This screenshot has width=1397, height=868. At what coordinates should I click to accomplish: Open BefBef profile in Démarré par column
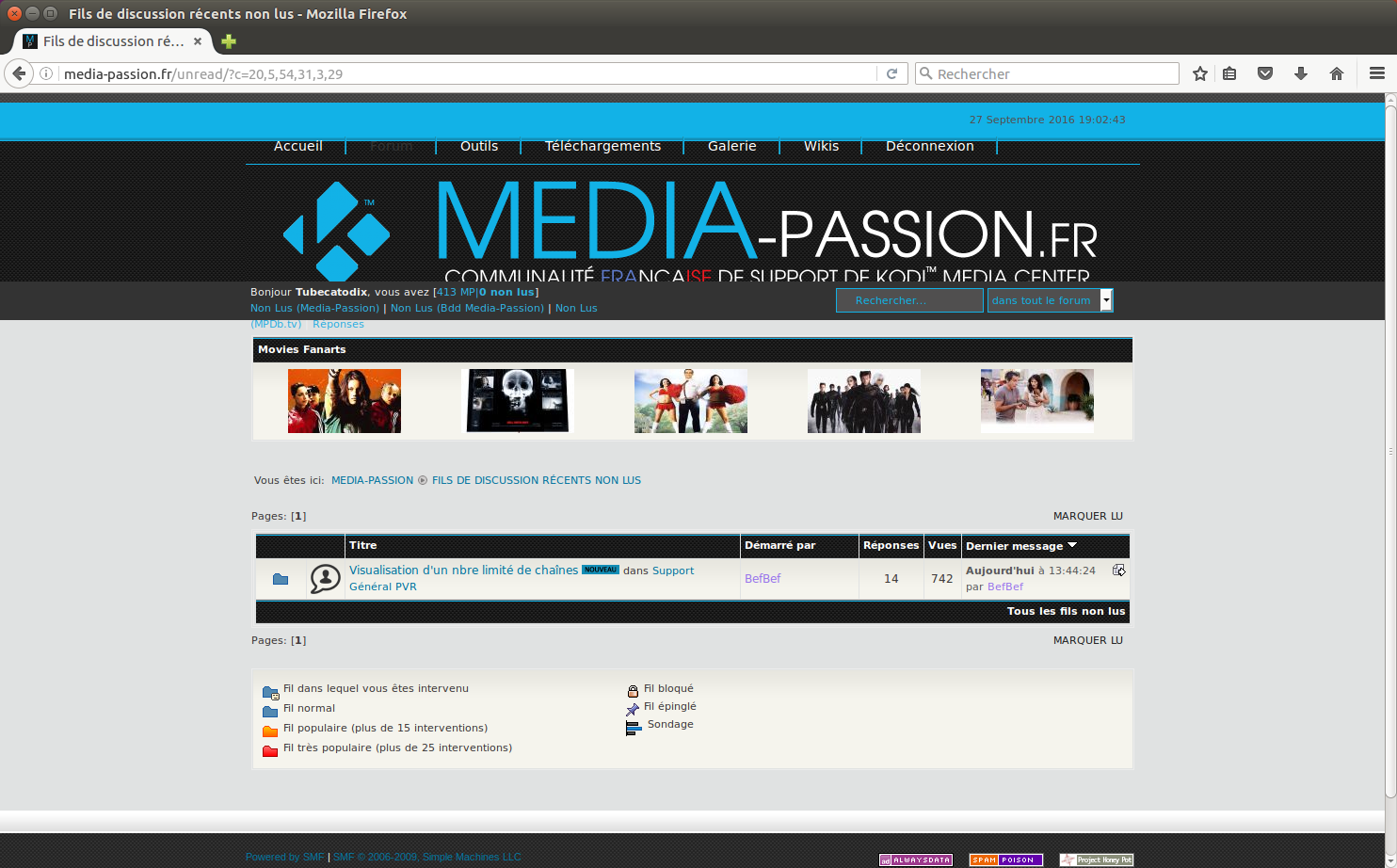(763, 579)
